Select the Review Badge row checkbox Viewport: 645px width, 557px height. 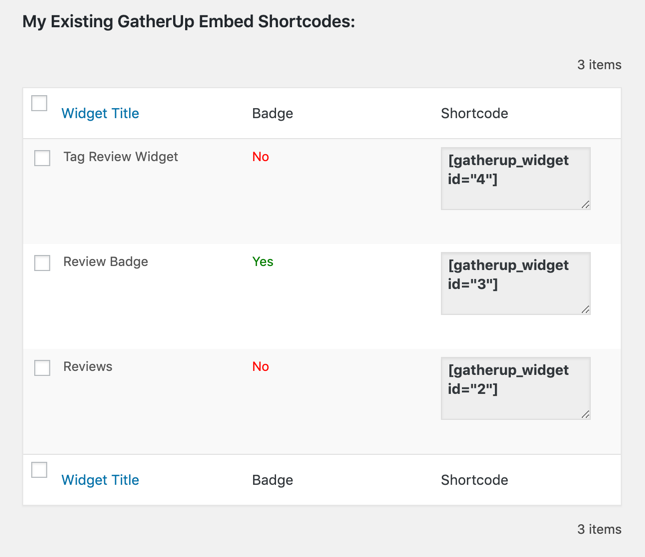[42, 263]
